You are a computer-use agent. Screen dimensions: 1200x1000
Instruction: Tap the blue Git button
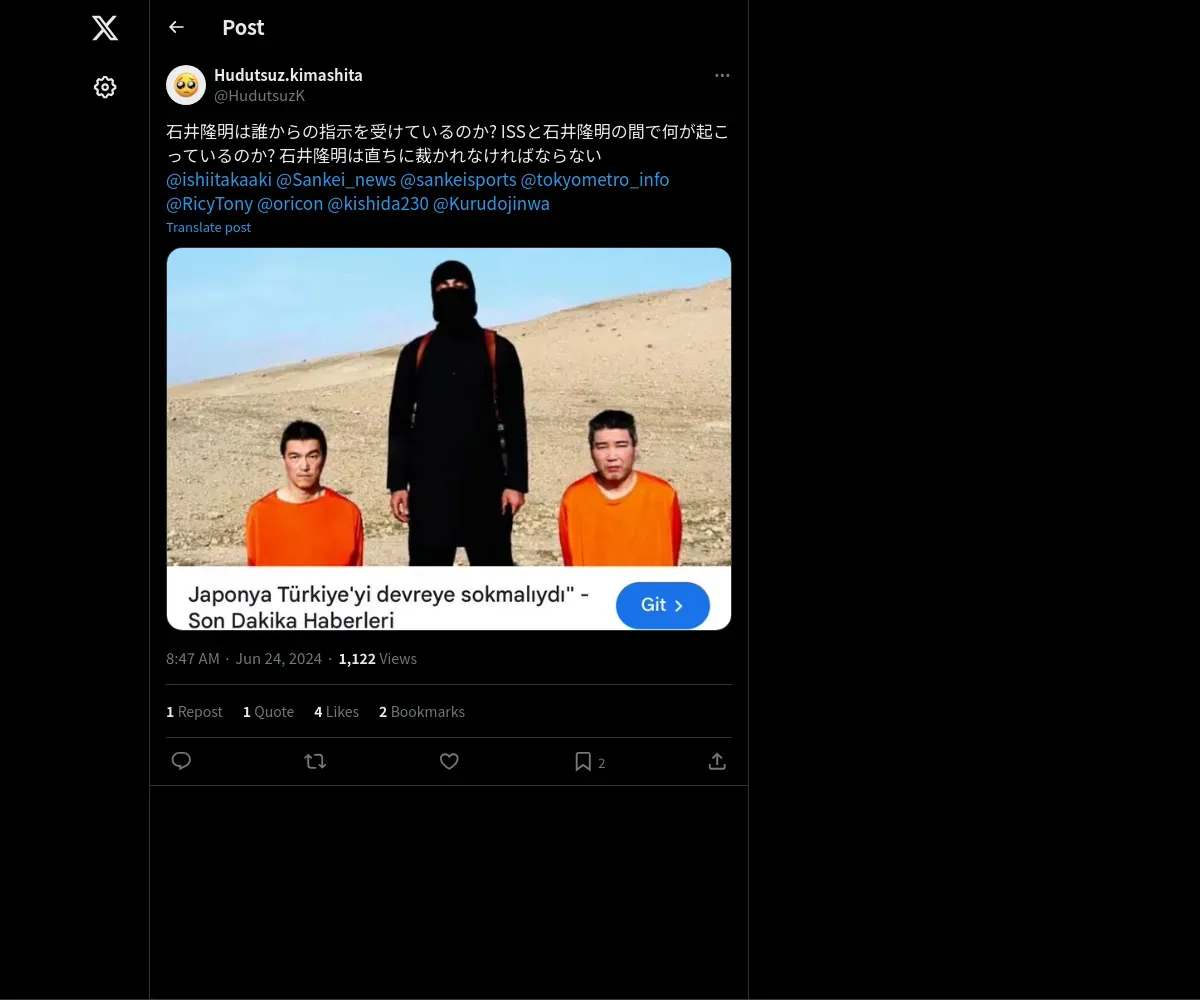click(663, 605)
